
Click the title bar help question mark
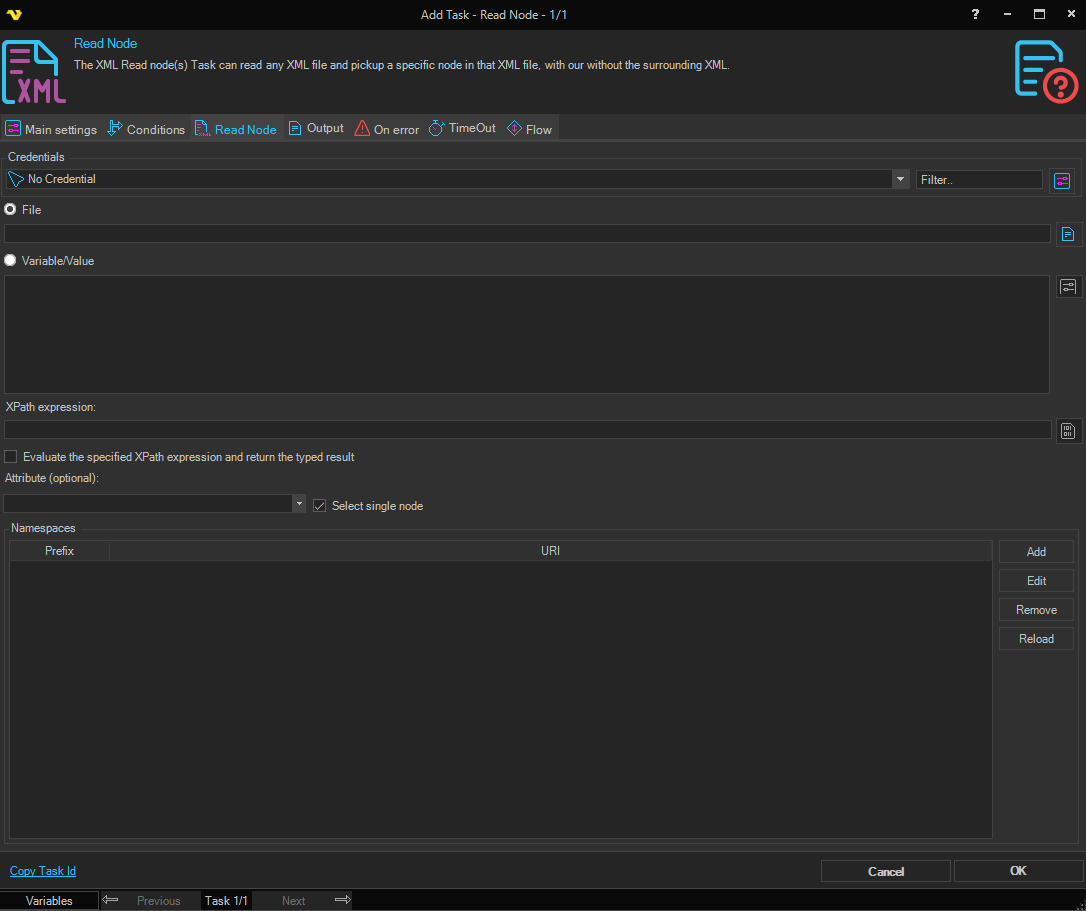click(976, 14)
